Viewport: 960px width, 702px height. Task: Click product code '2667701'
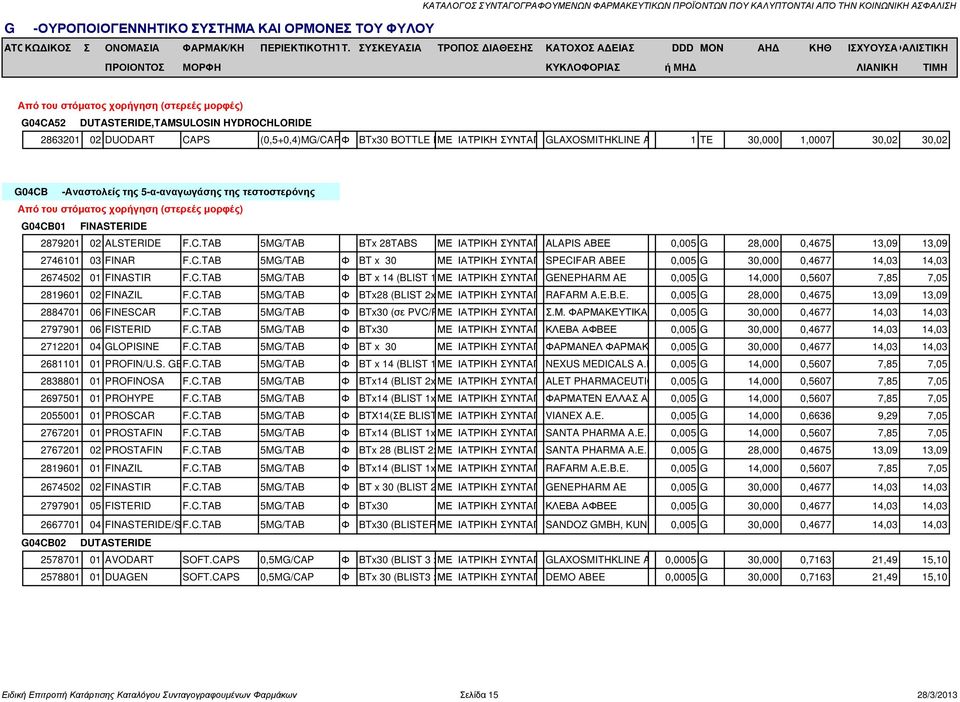(x=60, y=525)
